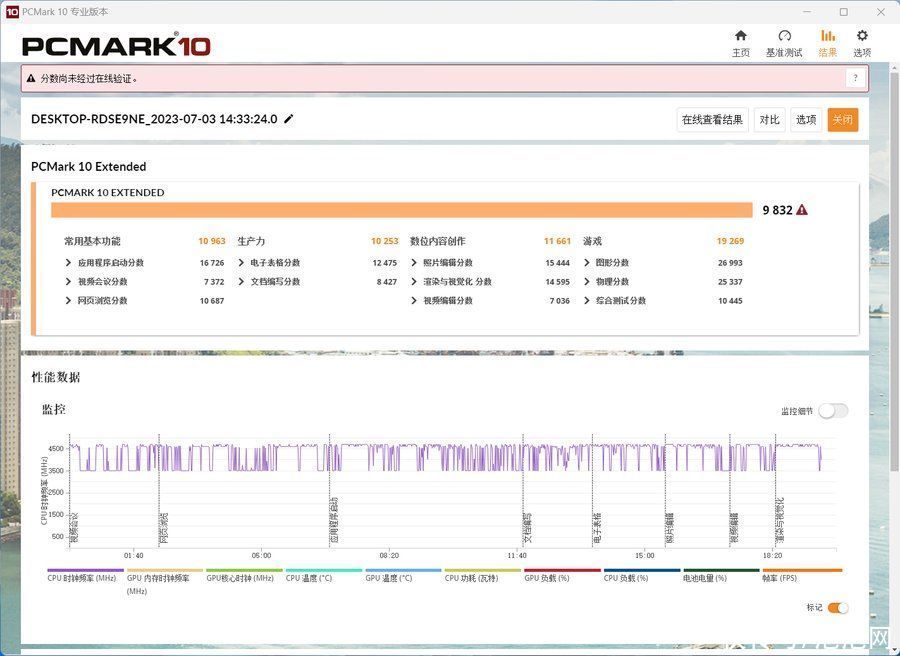The width and height of the screenshot is (900, 656).
Task: Maximize the PCMark 10 window
Action: pos(844,11)
